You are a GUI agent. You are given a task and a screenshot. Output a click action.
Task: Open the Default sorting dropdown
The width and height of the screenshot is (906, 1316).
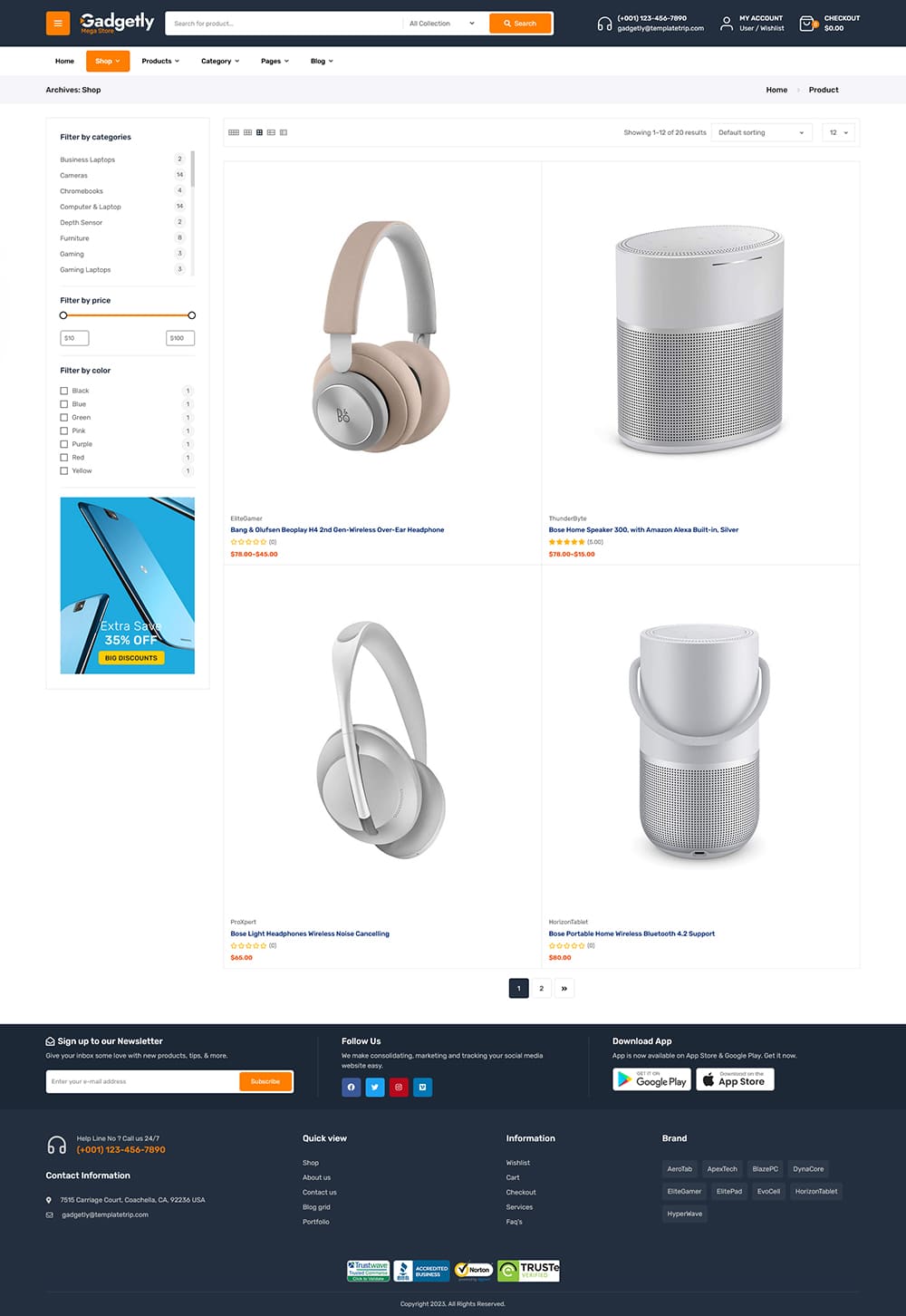tap(761, 132)
